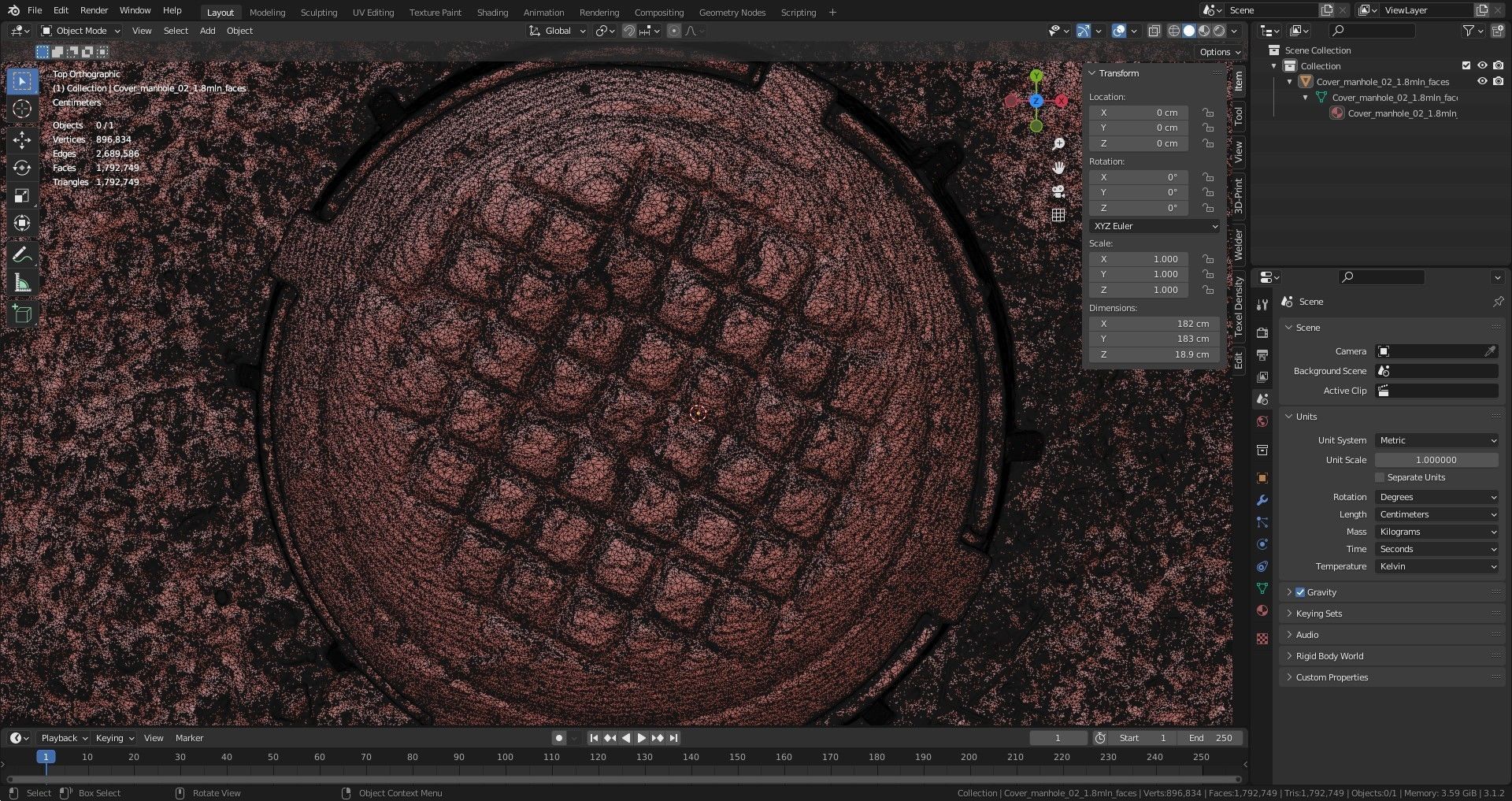Image resolution: width=1512 pixels, height=801 pixels.
Task: Open the Texel Density sidebar tab
Action: [1239, 306]
